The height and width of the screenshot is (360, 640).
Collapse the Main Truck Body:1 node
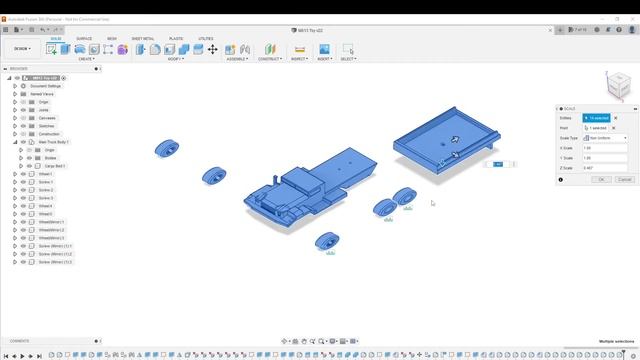pos(15,142)
